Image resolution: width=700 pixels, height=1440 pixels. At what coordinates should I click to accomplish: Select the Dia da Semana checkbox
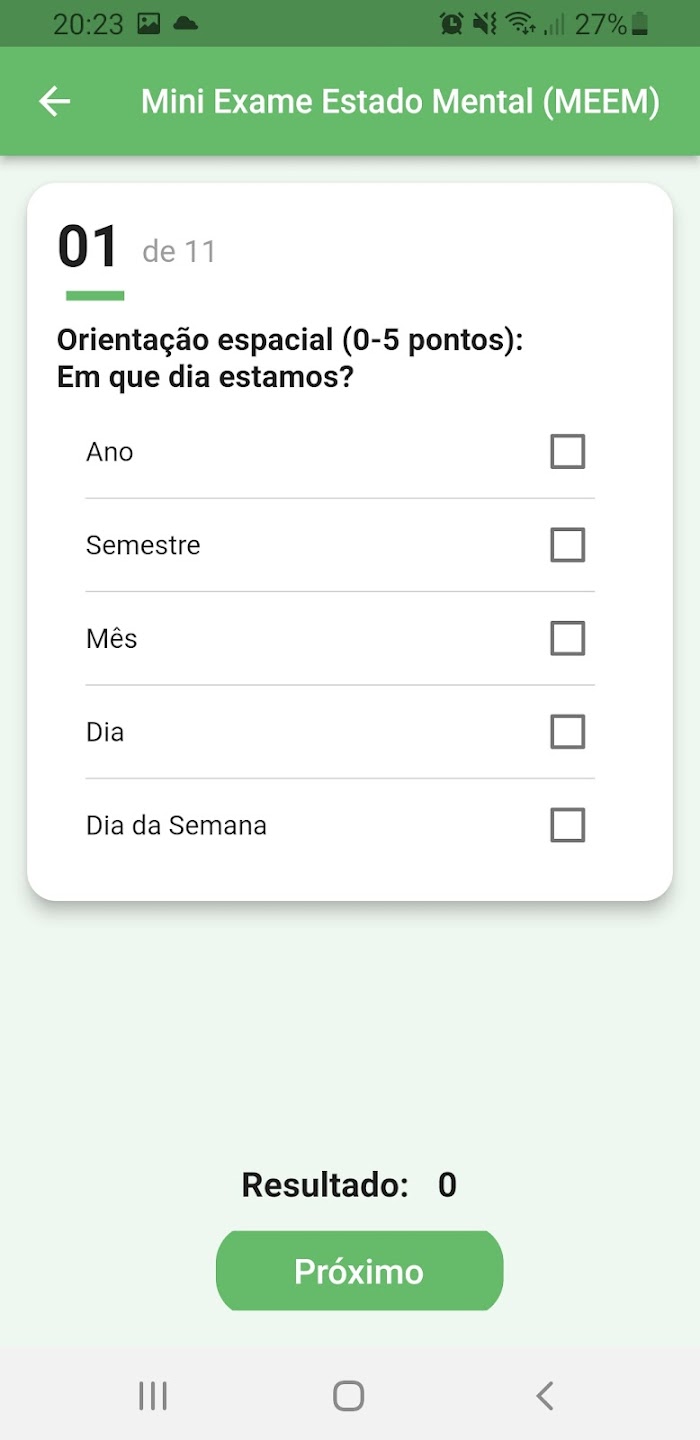click(567, 825)
